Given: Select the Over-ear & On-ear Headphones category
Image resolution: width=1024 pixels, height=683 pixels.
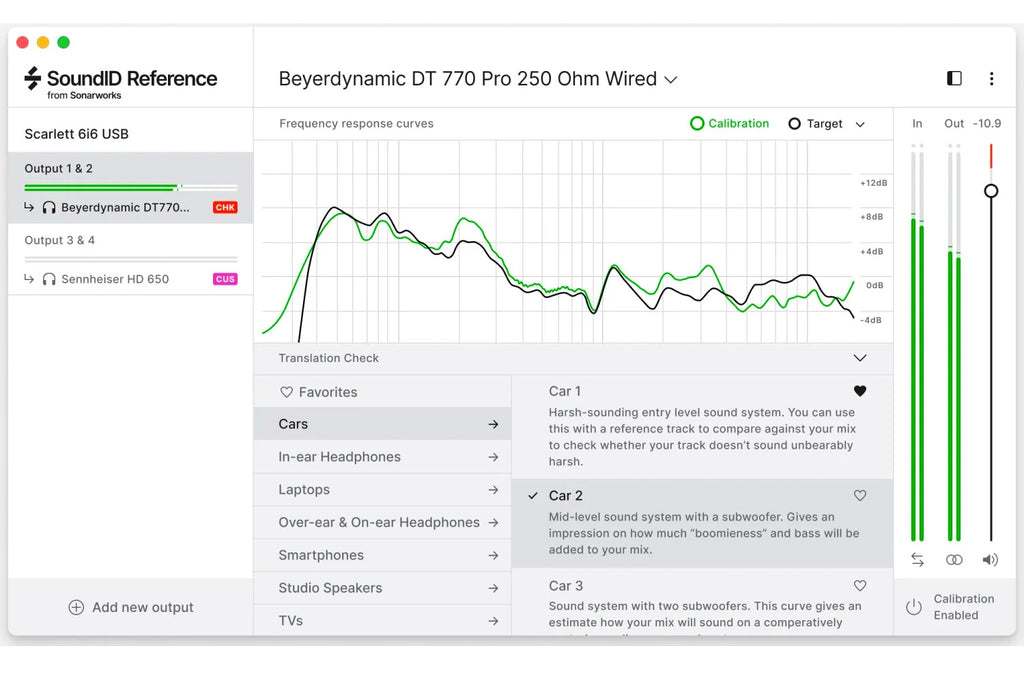Looking at the screenshot, I should point(383,522).
